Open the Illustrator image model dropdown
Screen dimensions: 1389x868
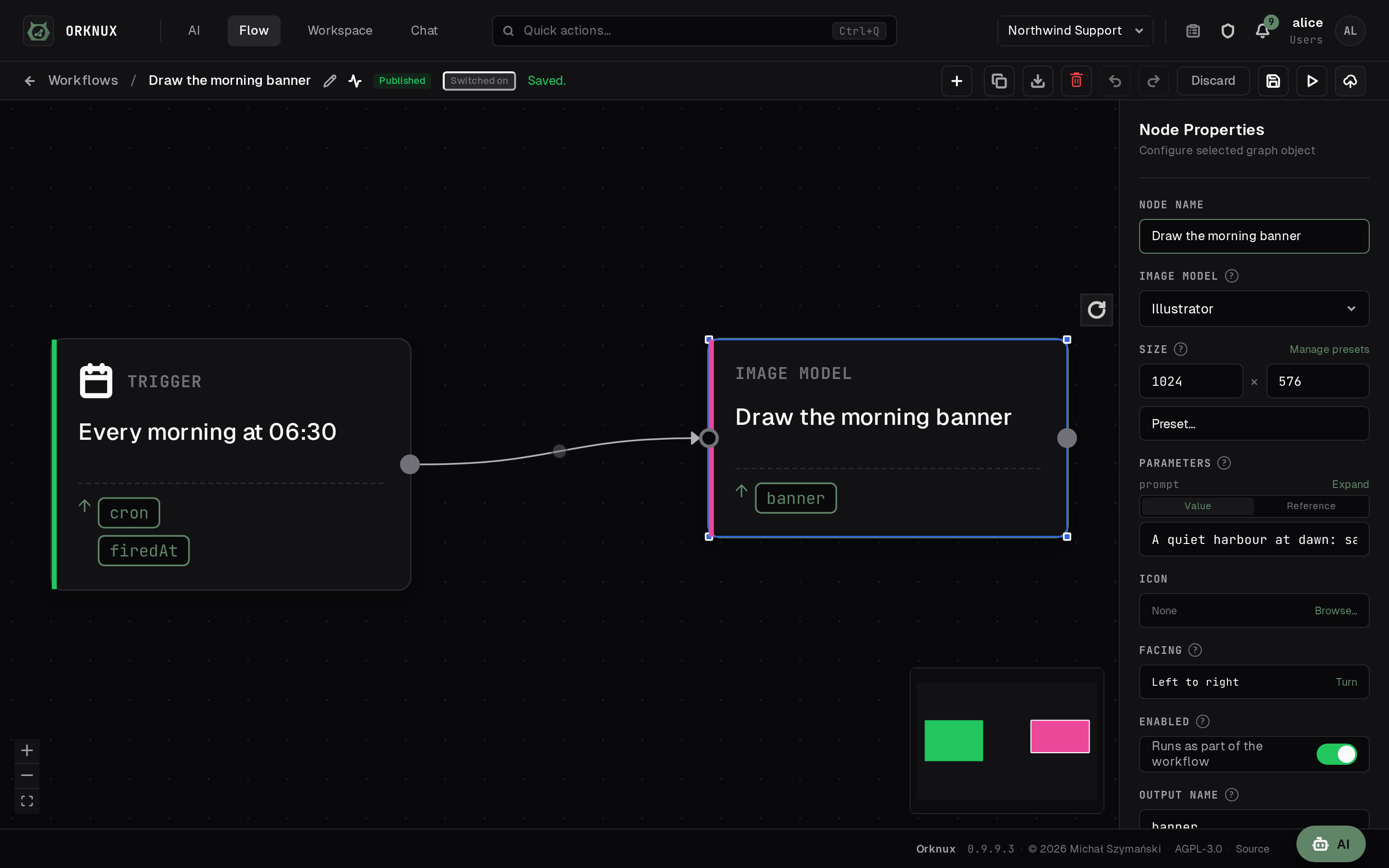1253,309
